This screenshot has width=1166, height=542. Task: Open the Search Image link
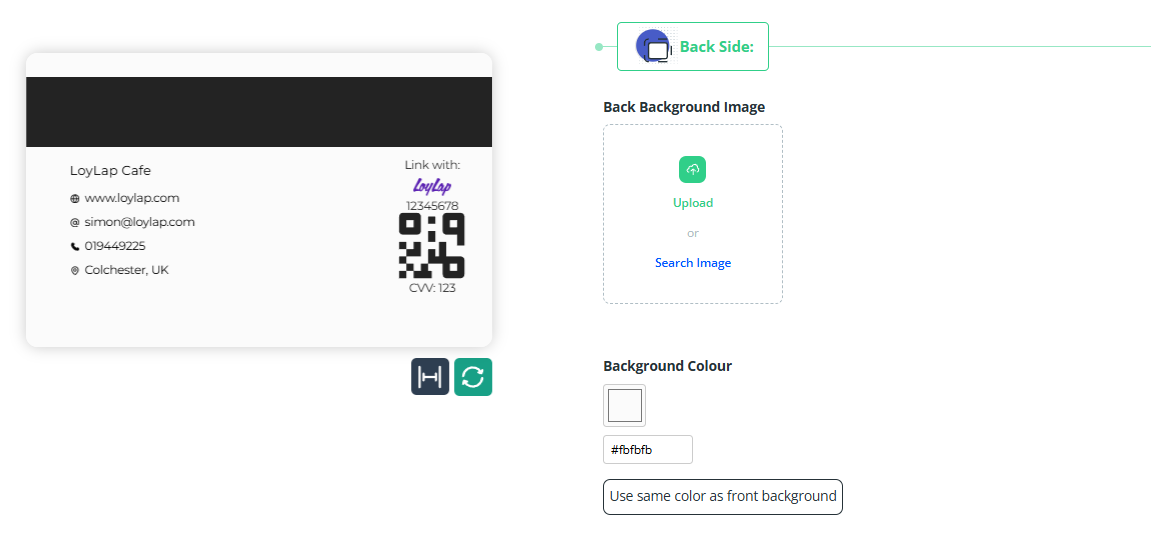(692, 263)
